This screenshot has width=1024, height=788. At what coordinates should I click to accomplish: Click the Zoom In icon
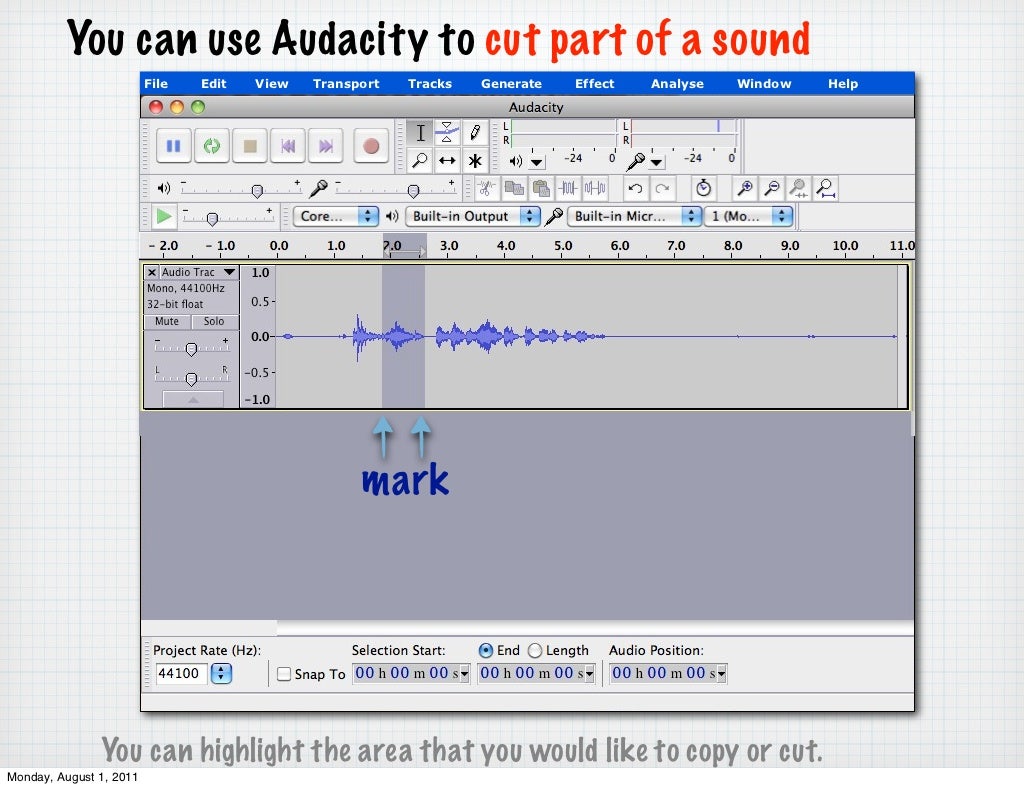pos(744,189)
